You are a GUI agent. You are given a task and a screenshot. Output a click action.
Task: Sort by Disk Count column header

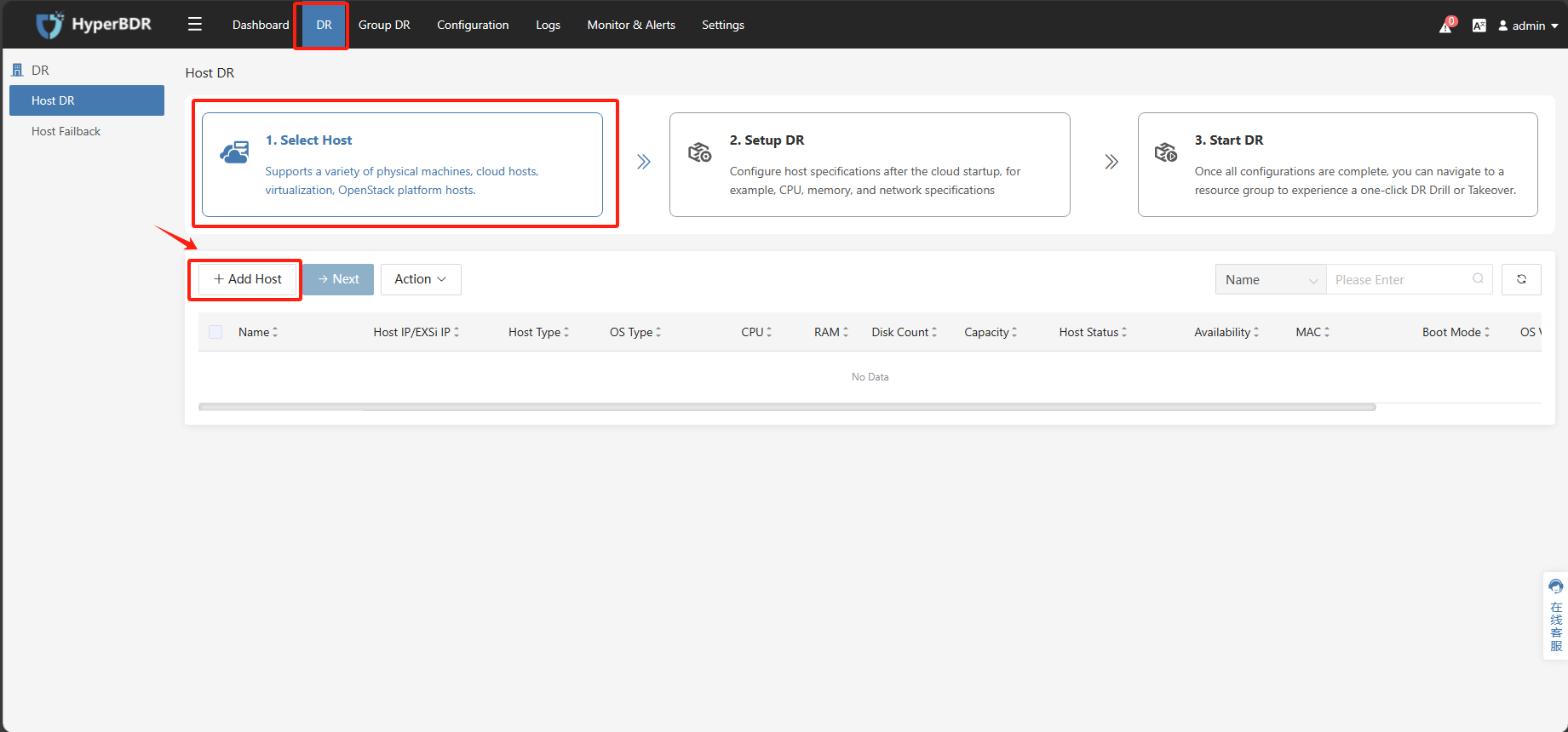(904, 332)
